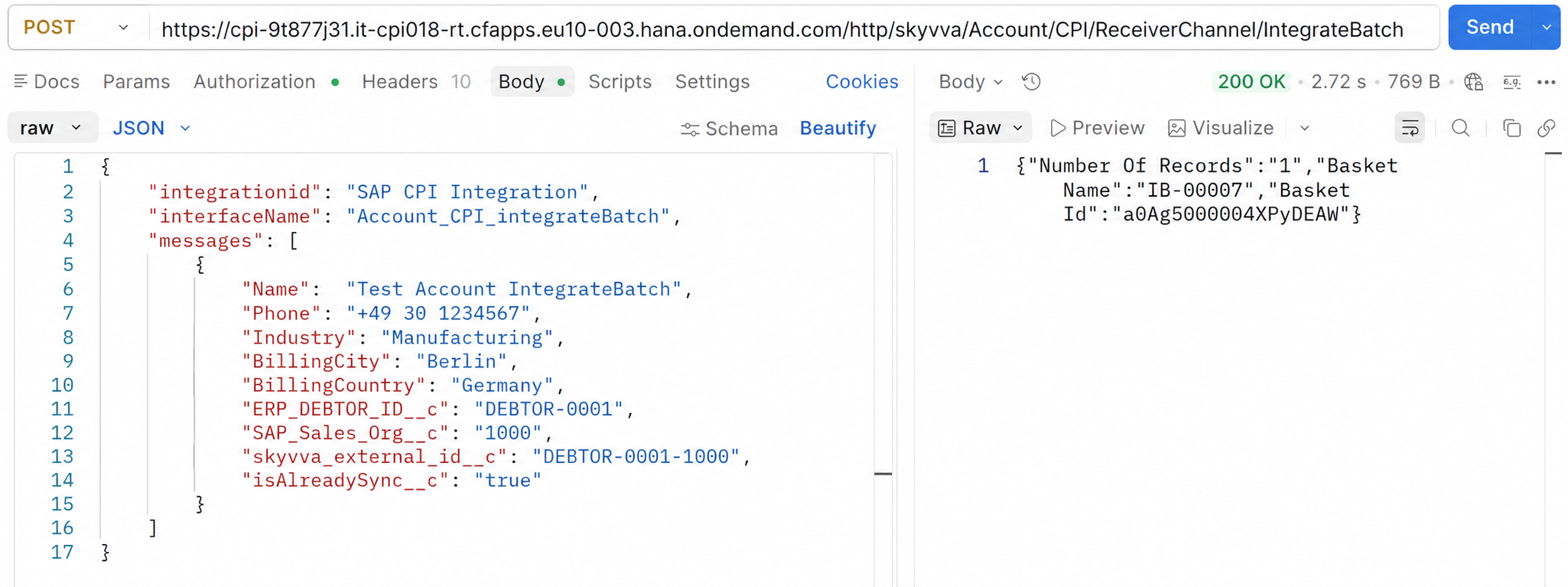Click the "a0Ag5000004XPyDEAW" basket id in response
The width and height of the screenshot is (1568, 587).
click(x=1231, y=214)
